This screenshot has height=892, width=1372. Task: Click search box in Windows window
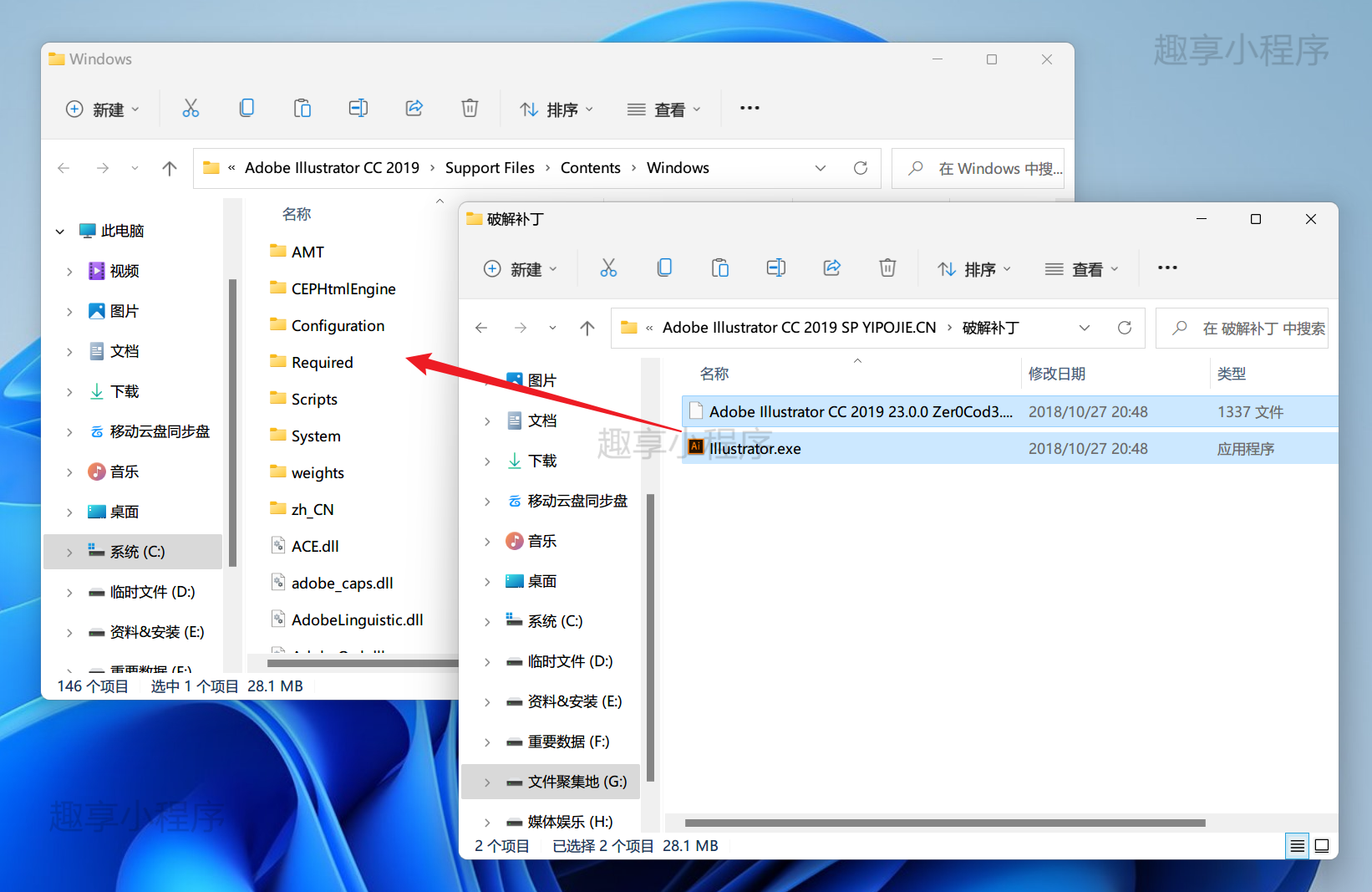pos(978,168)
